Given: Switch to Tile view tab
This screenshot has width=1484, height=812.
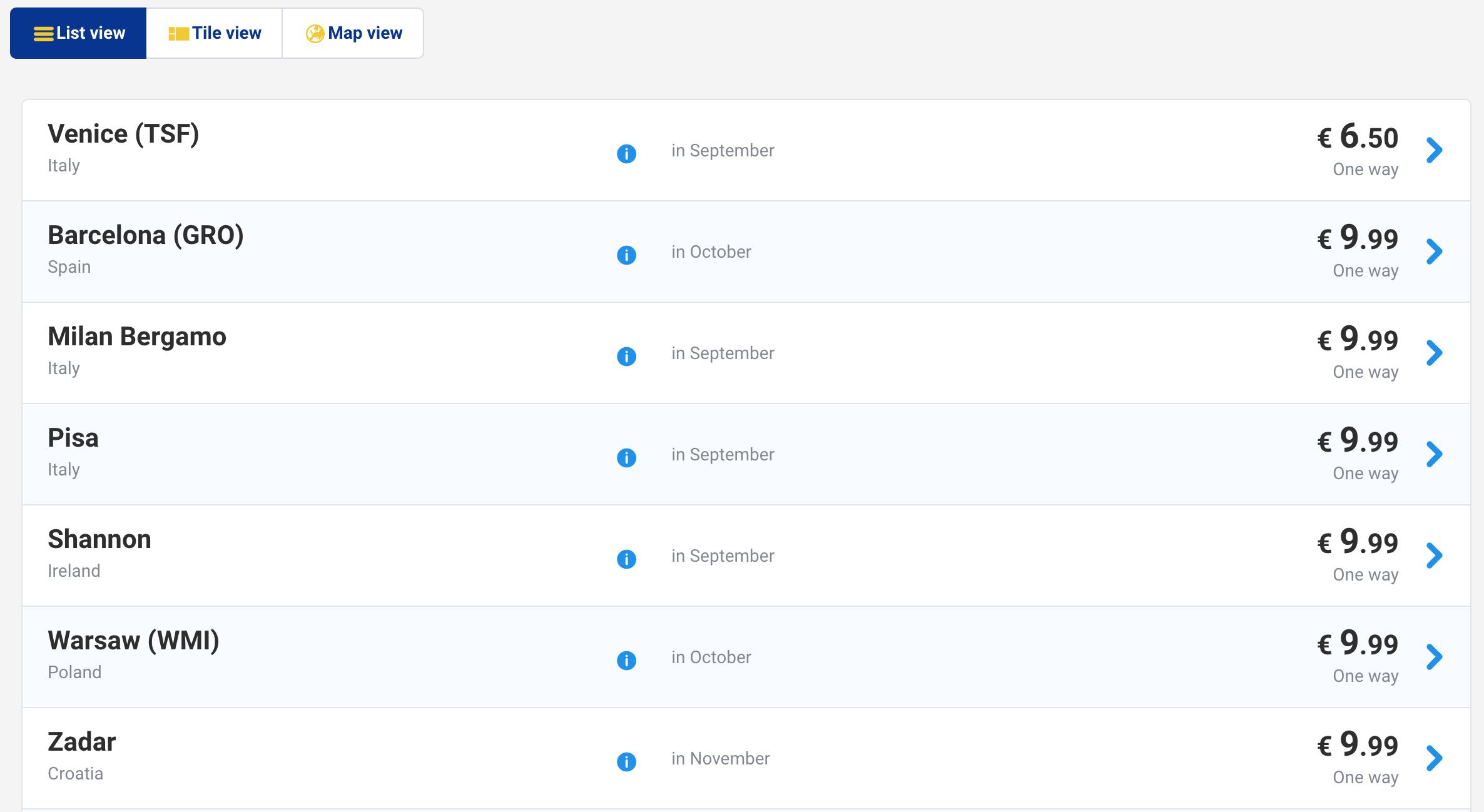Looking at the screenshot, I should [215, 33].
